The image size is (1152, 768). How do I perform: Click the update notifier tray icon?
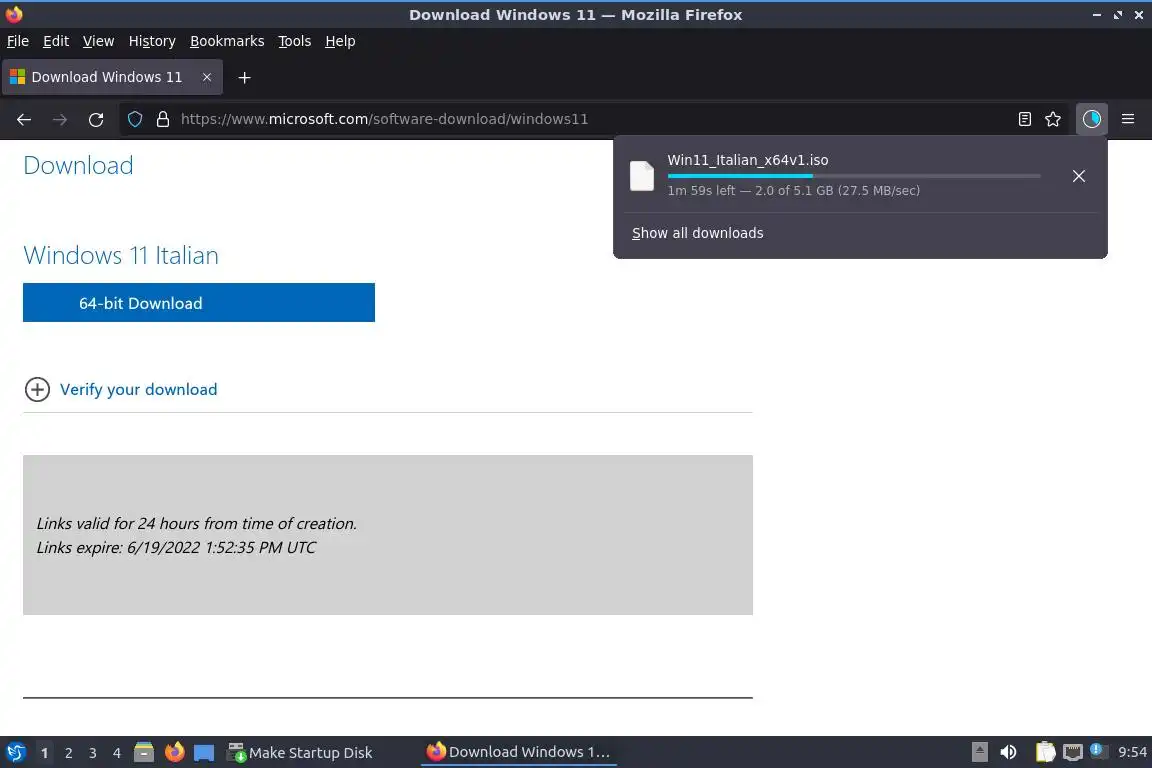(1097, 750)
